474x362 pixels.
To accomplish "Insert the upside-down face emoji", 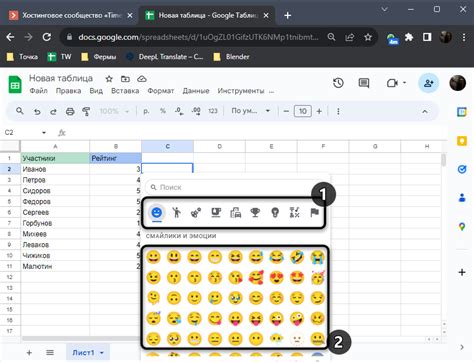I will click(x=174, y=298).
